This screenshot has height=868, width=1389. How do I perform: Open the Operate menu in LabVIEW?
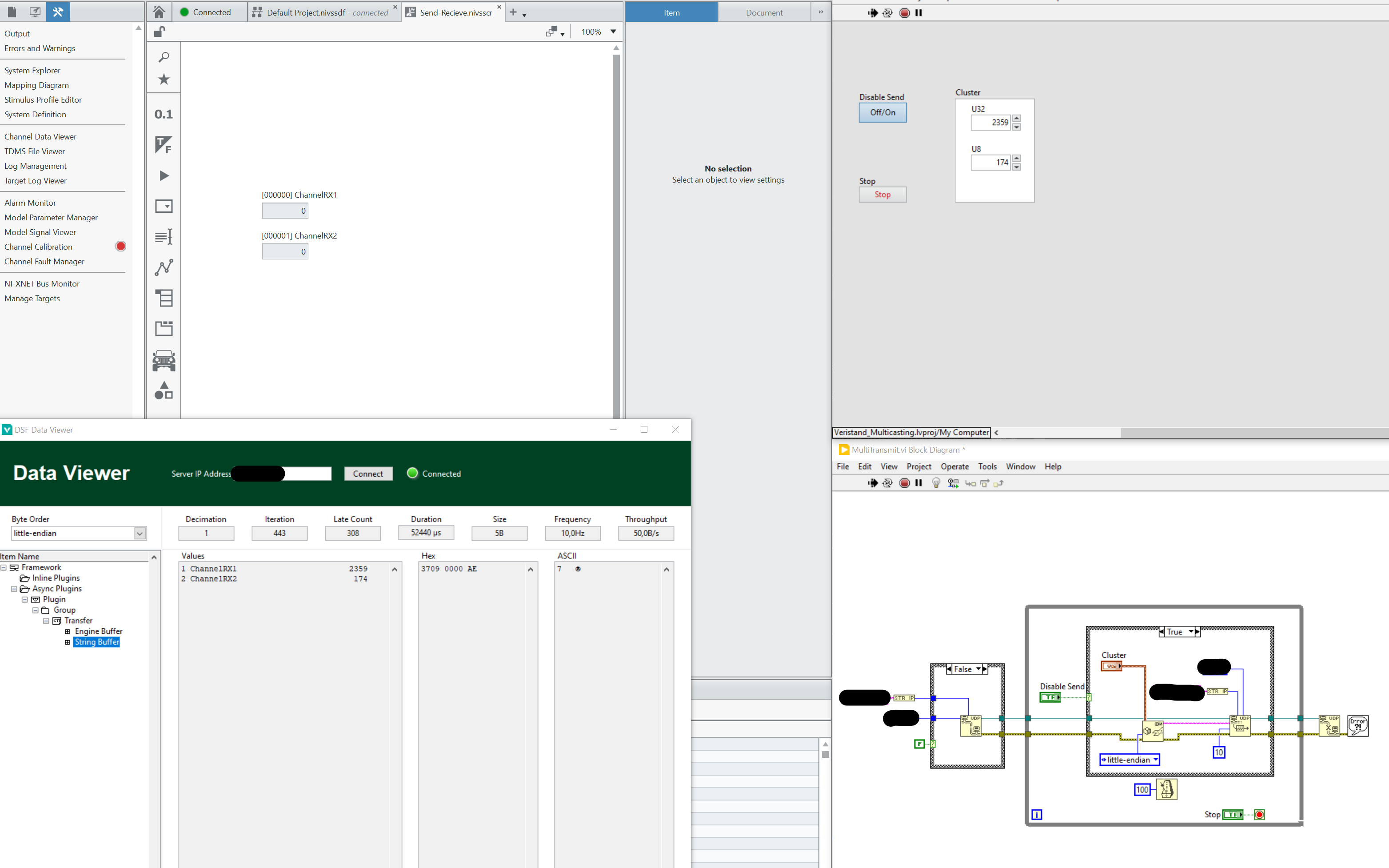(954, 466)
